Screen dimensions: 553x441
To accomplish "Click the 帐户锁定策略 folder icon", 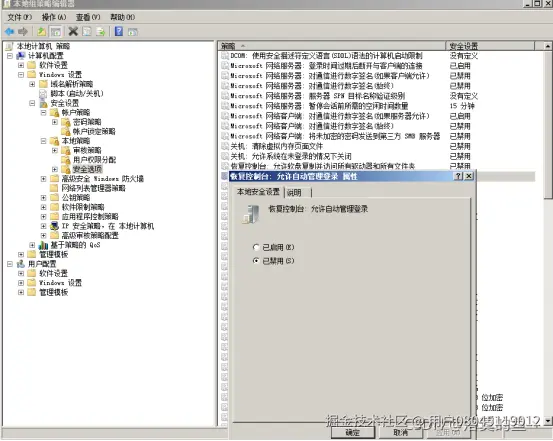I will coord(66,131).
